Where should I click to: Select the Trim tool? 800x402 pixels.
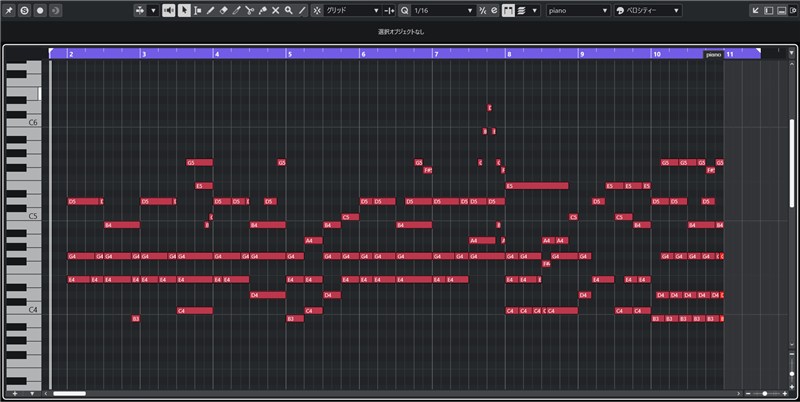236,10
